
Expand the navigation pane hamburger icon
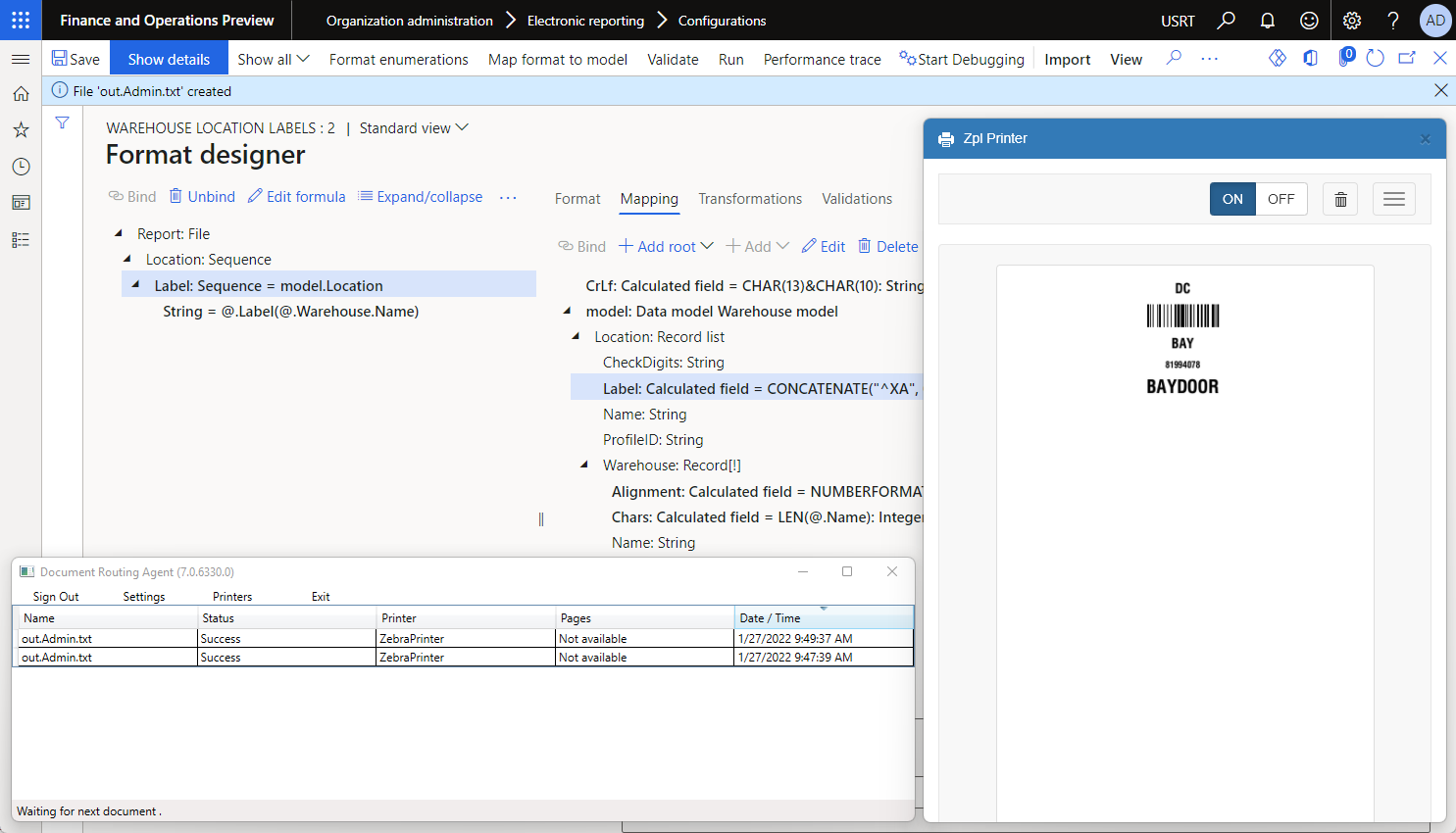[21, 59]
